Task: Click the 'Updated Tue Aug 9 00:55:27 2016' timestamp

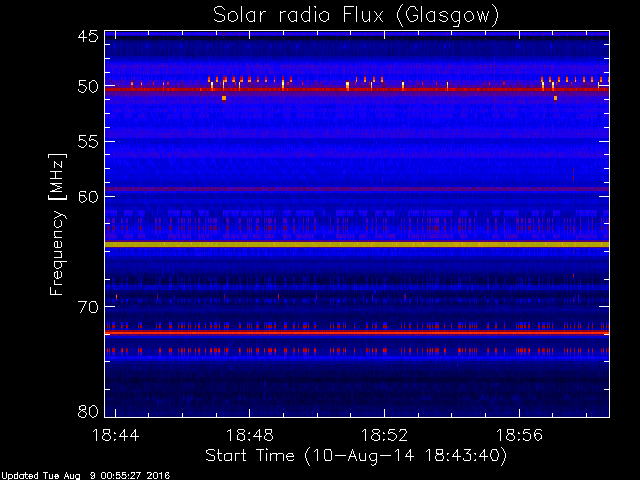Action: [x=85, y=476]
